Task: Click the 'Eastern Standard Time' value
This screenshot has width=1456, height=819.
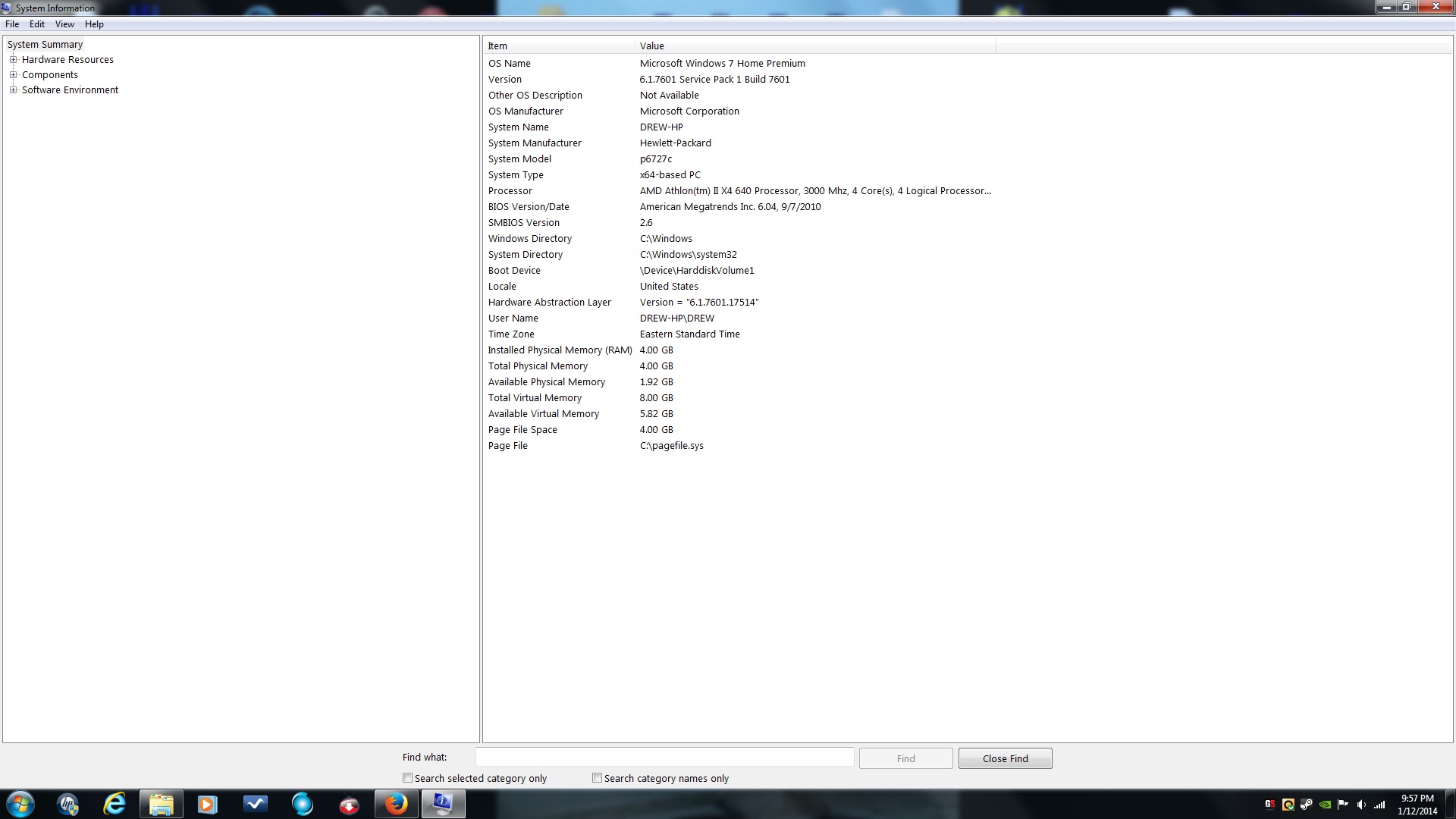Action: tap(689, 334)
